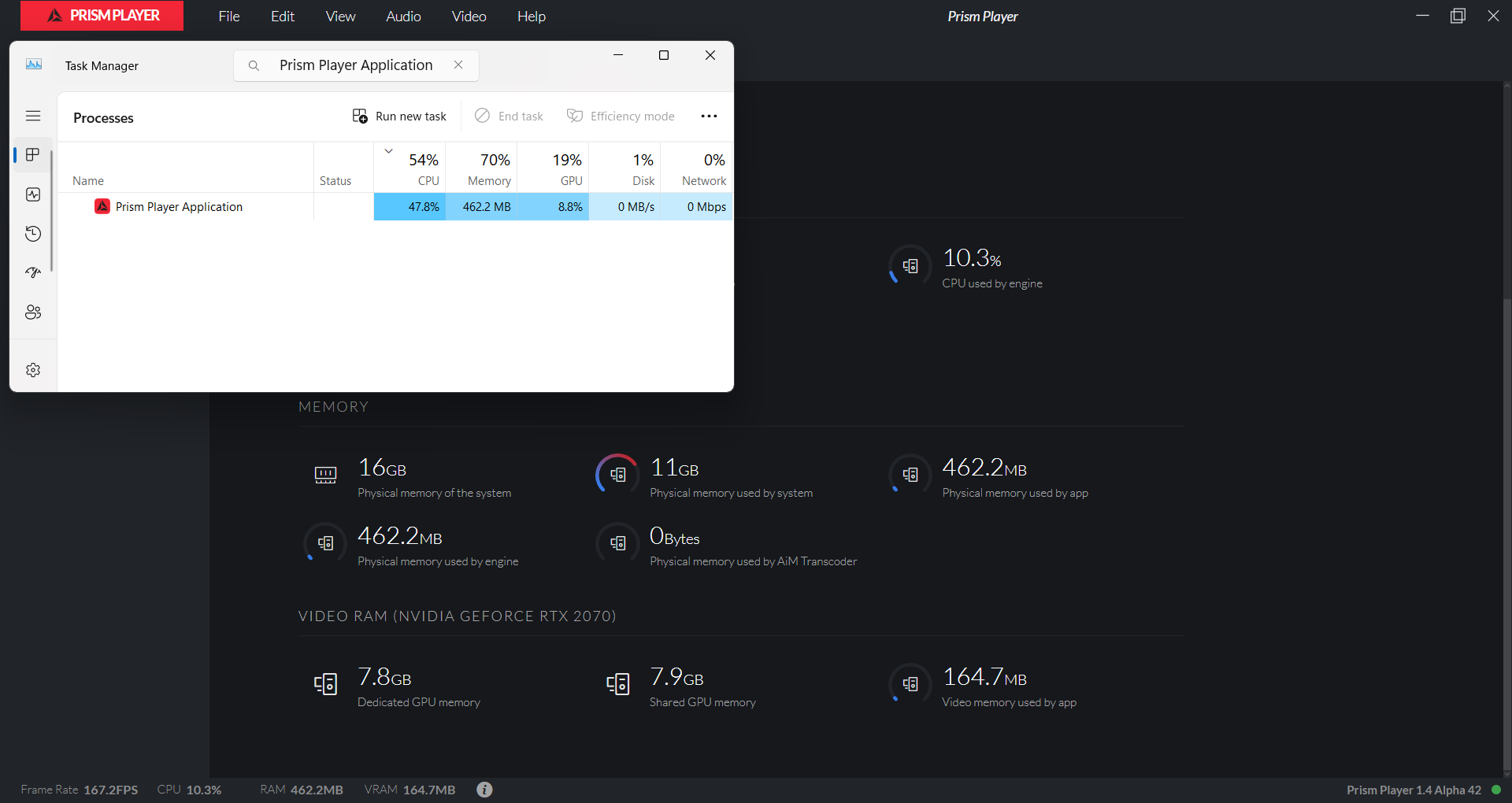Select Processes page icon in Task Manager sidebar
Image resolution: width=1512 pixels, height=803 pixels.
coord(33,155)
